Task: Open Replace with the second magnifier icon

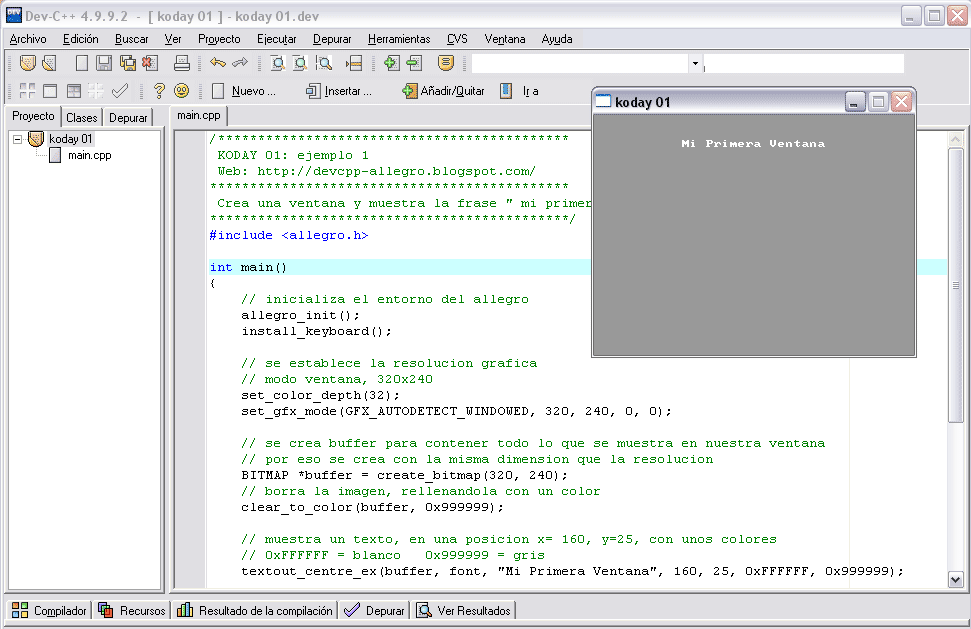Action: [300, 63]
